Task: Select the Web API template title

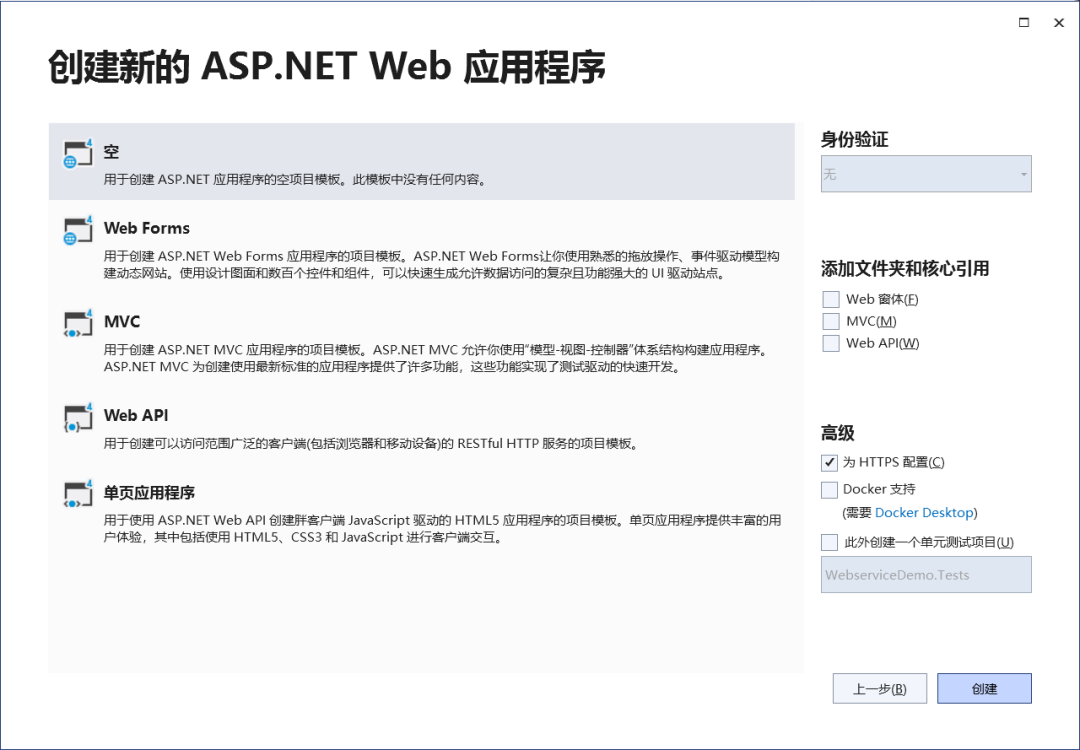Action: (136, 415)
